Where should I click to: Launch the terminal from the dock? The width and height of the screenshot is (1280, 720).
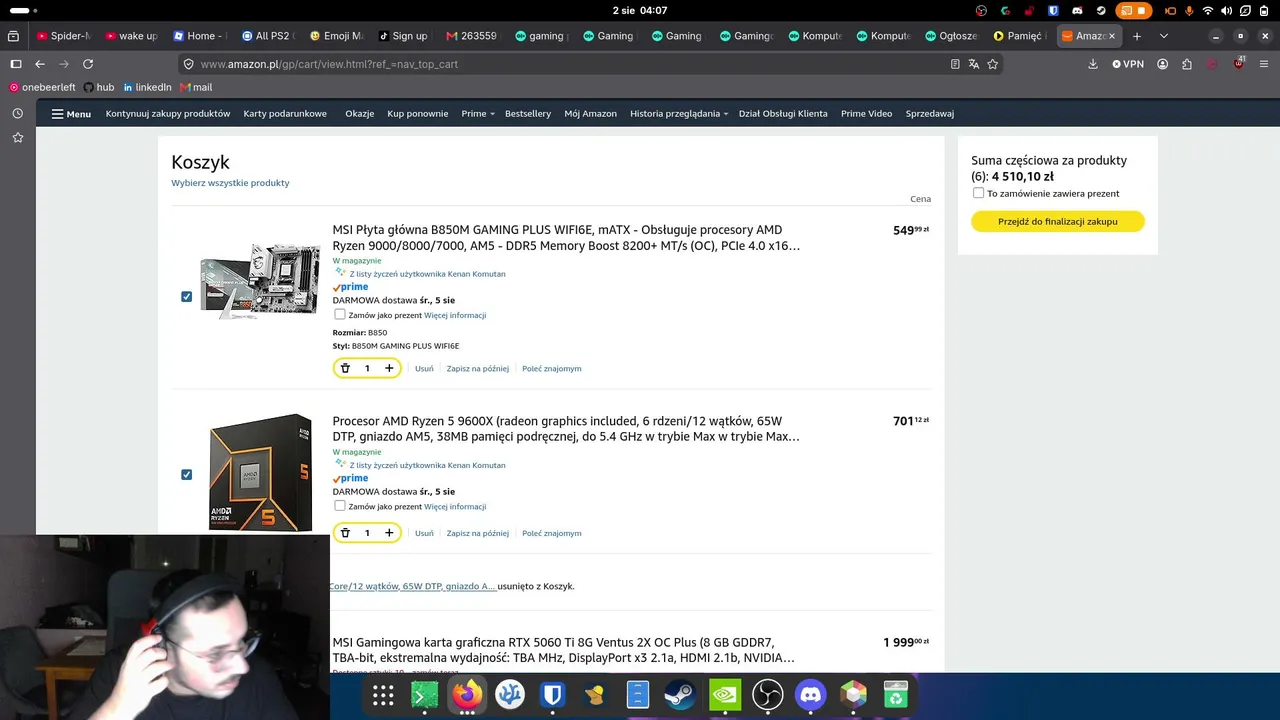pos(425,695)
